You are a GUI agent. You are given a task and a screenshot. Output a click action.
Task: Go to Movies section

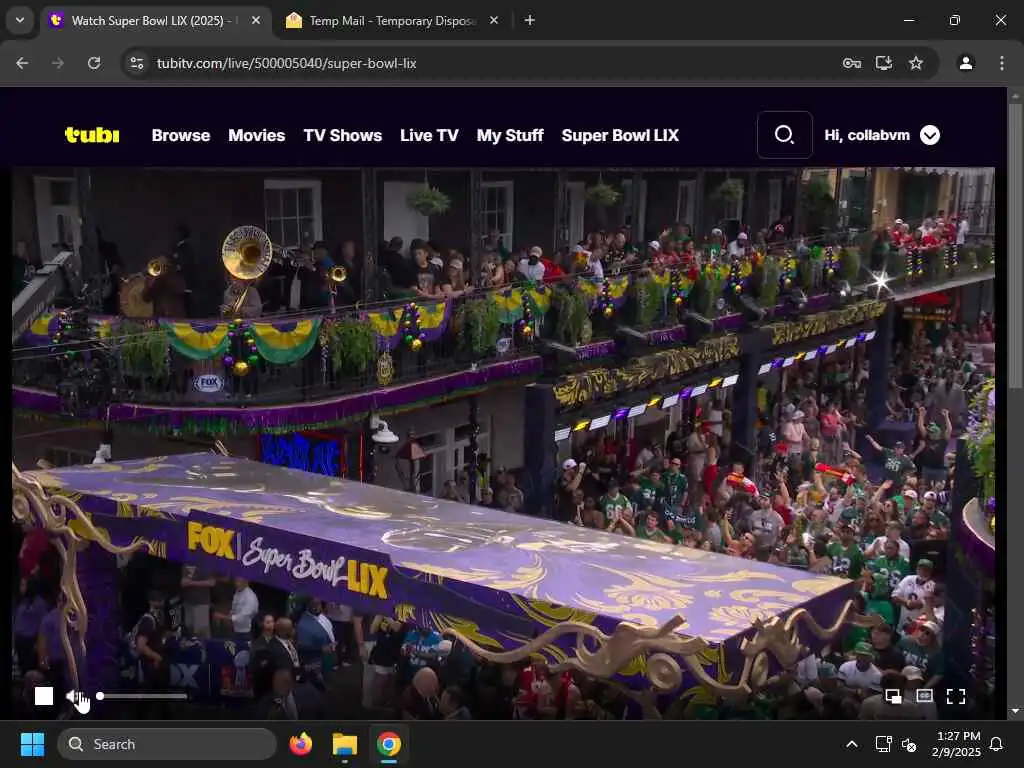coord(257,135)
